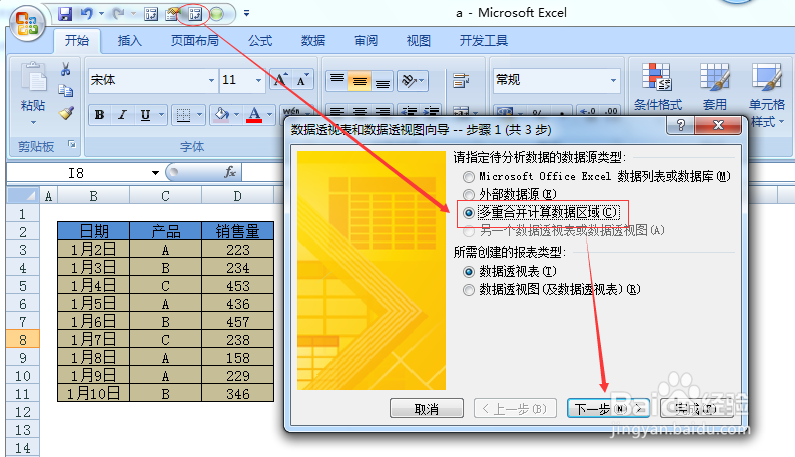795x457 pixels.
Task: Toggle italic formatting
Action: pyautogui.click(x=122, y=115)
